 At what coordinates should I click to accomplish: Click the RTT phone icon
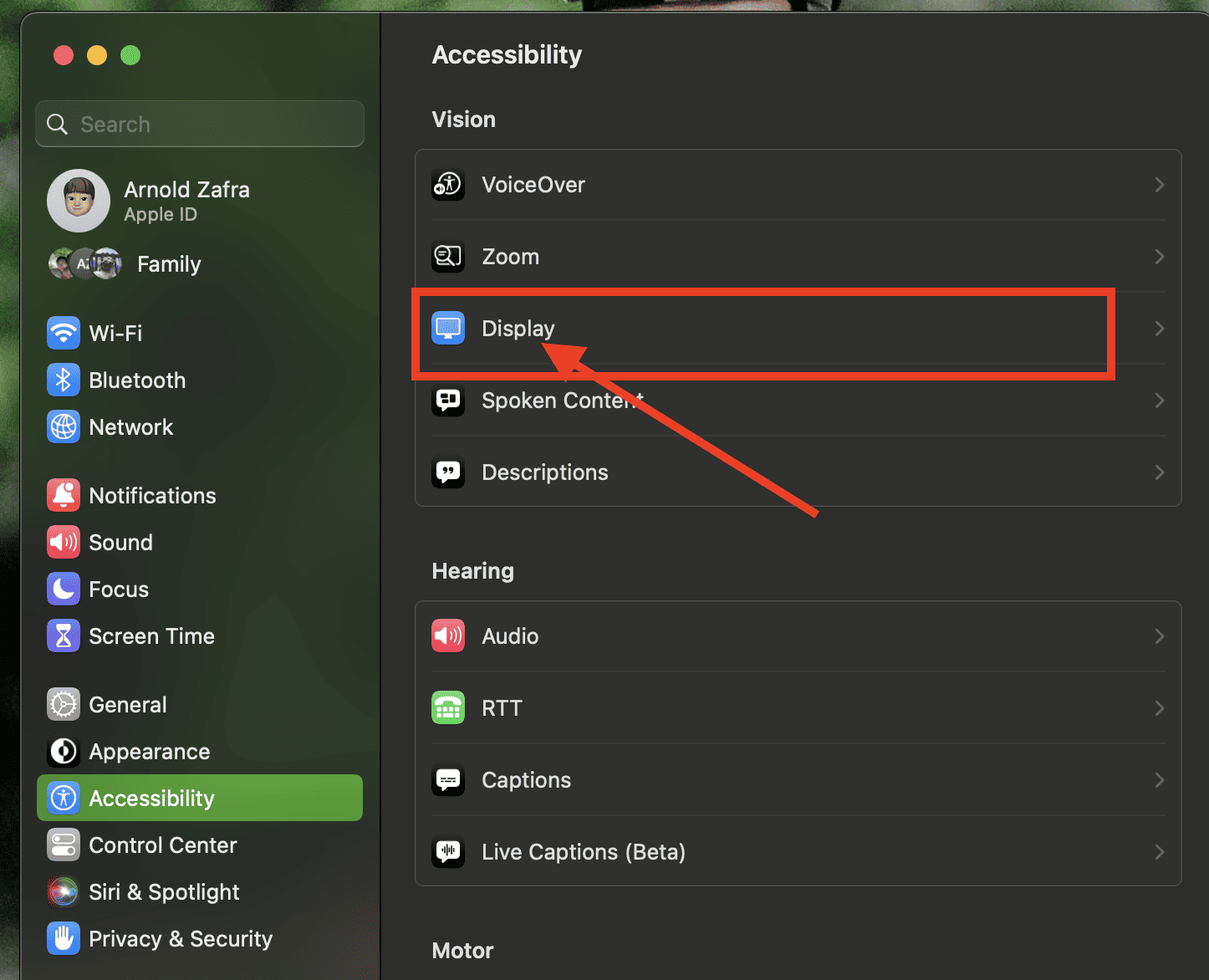click(x=448, y=708)
